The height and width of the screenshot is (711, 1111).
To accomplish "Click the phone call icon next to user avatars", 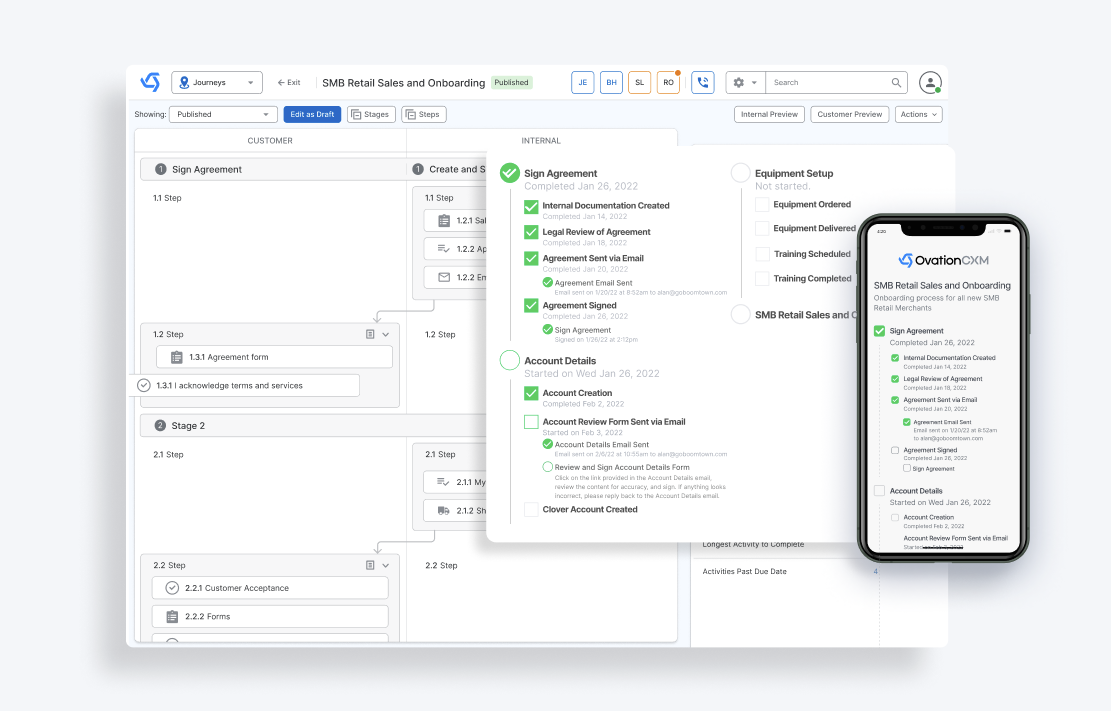I will point(703,82).
